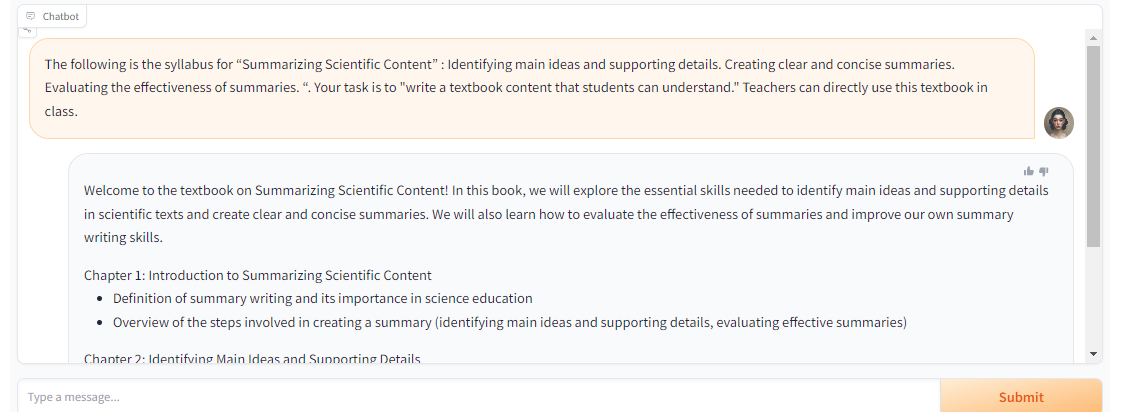This screenshot has height=412, width=1121.
Task: Click the 'writing skills.' line in bot reply
Action: (x=123, y=238)
